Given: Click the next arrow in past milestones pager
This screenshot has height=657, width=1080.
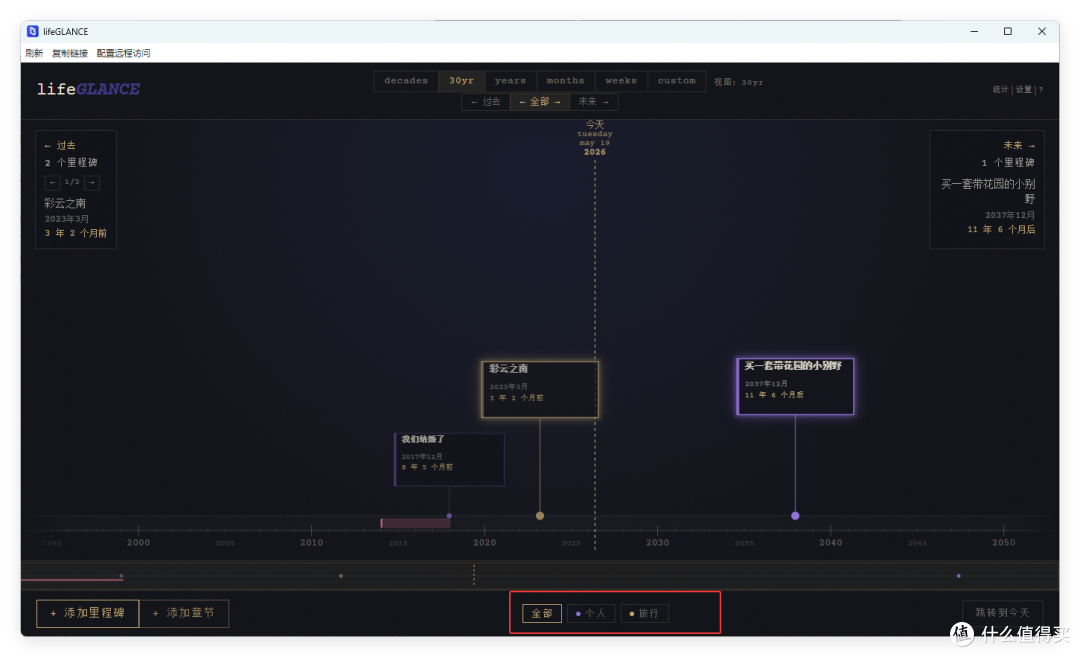Looking at the screenshot, I should click(92, 182).
